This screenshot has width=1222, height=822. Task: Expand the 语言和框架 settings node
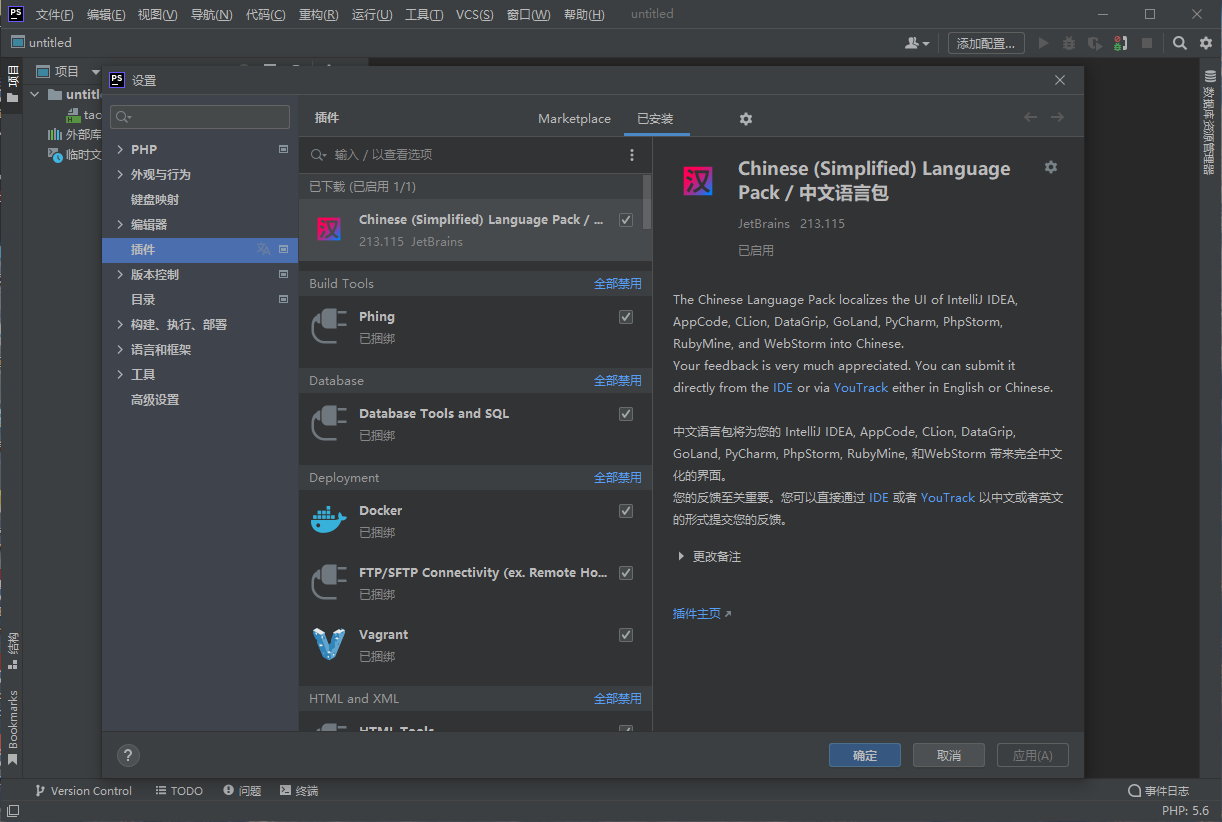(120, 349)
